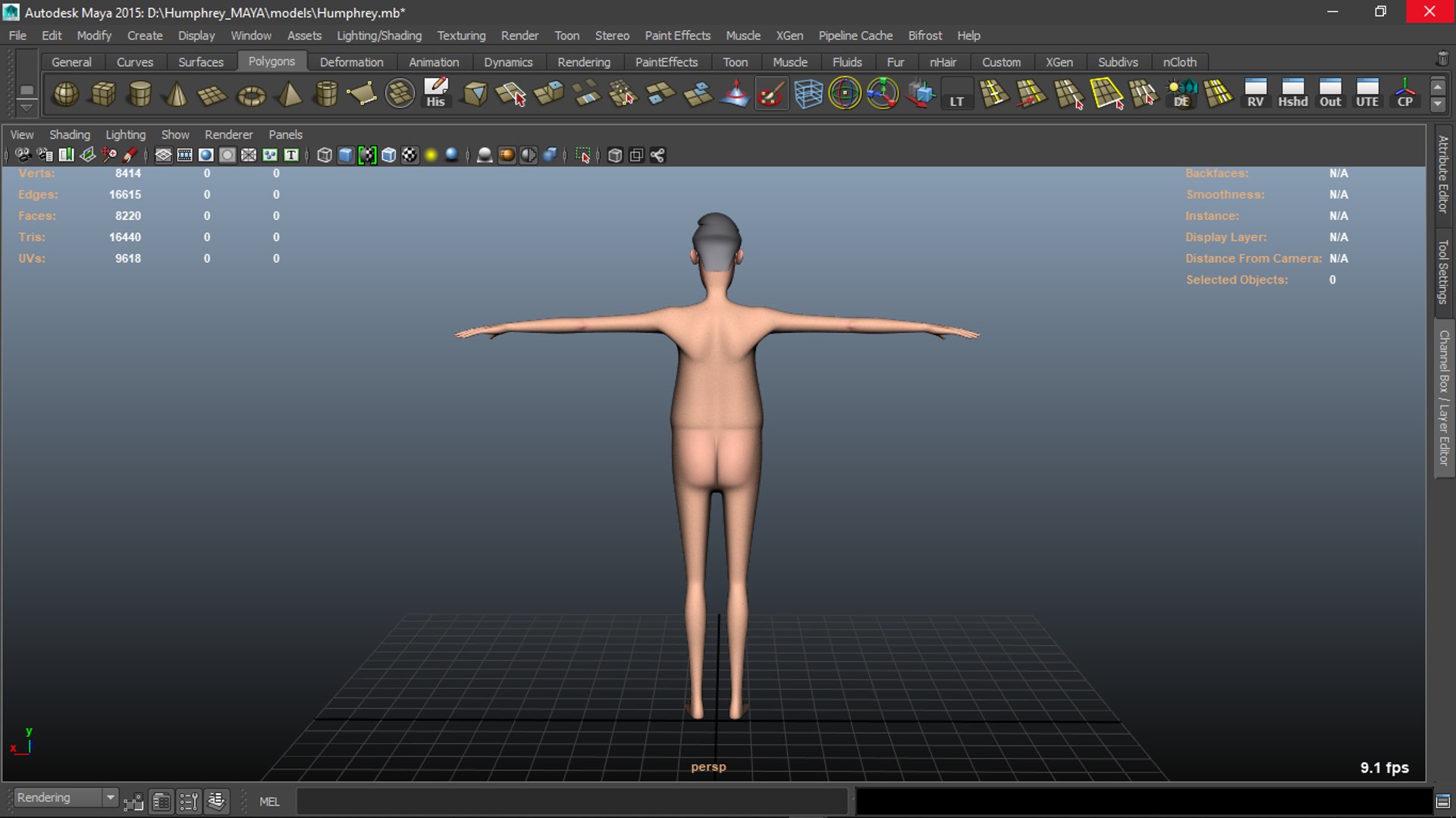Click the CP center pivot shelf button
This screenshot has width=1456, height=818.
coord(1404,94)
